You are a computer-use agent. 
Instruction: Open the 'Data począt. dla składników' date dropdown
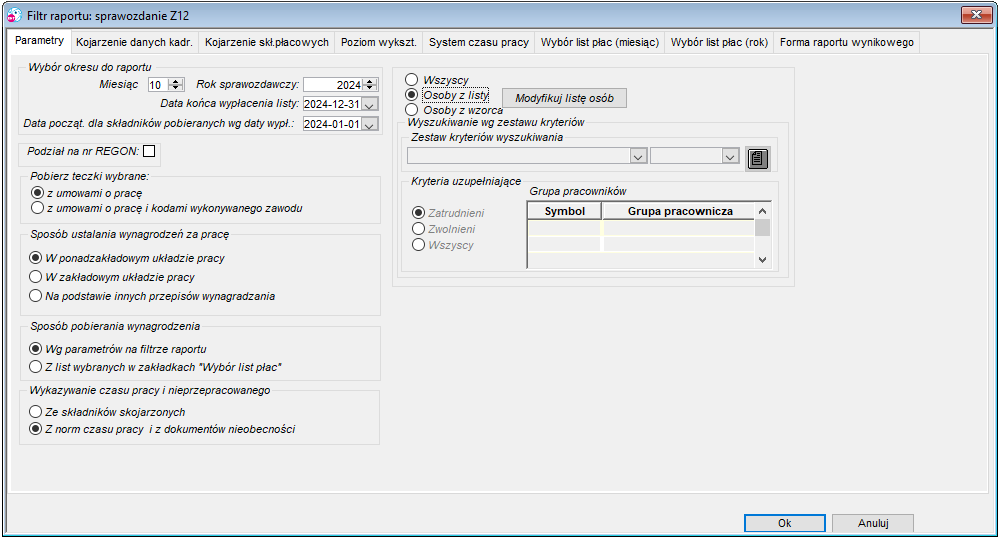370,125
